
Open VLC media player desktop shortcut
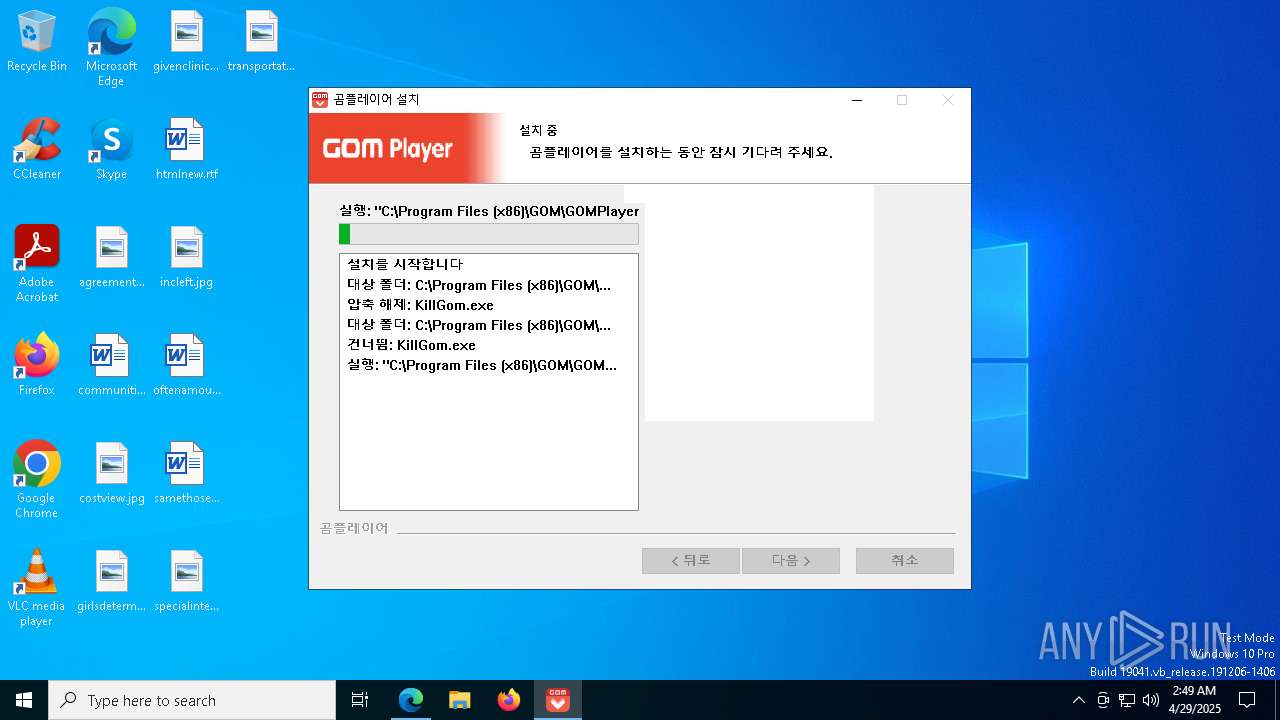pos(37,588)
